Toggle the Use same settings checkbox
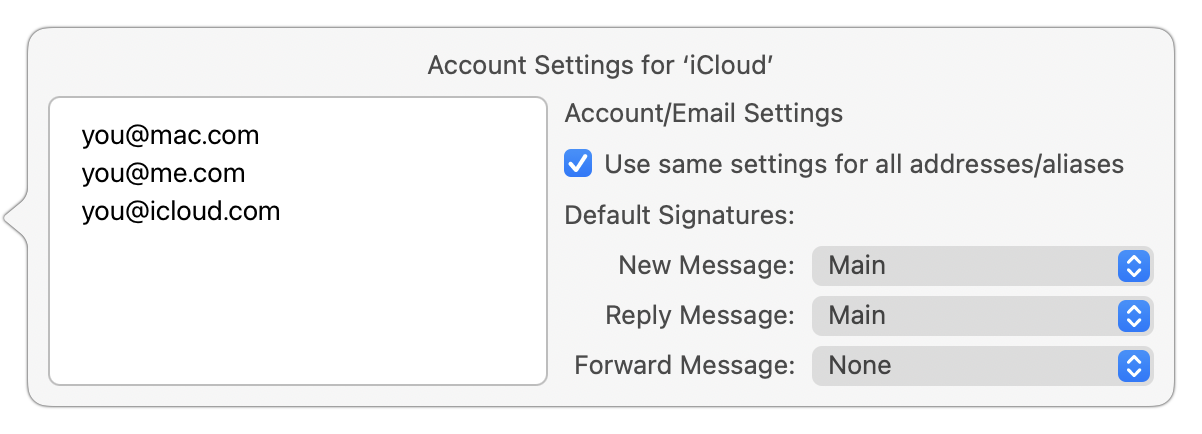Screen dimensions: 1202x434 tap(578, 163)
